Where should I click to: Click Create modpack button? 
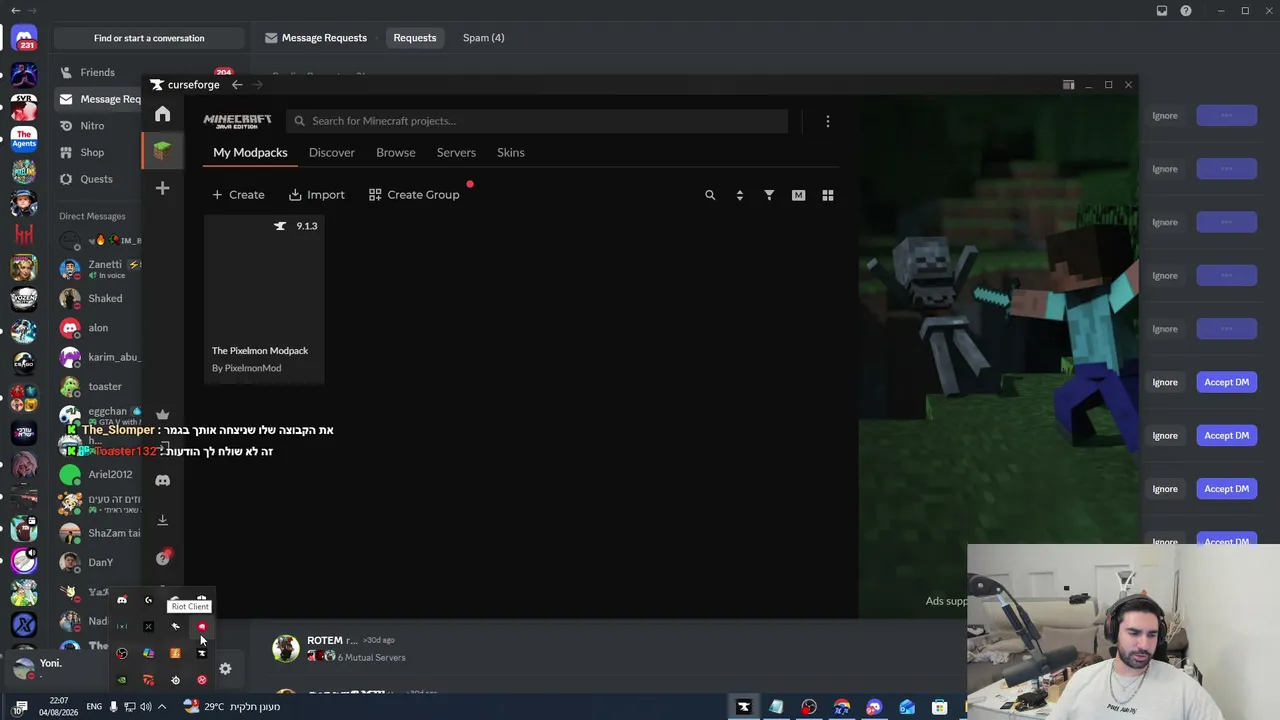click(x=238, y=195)
